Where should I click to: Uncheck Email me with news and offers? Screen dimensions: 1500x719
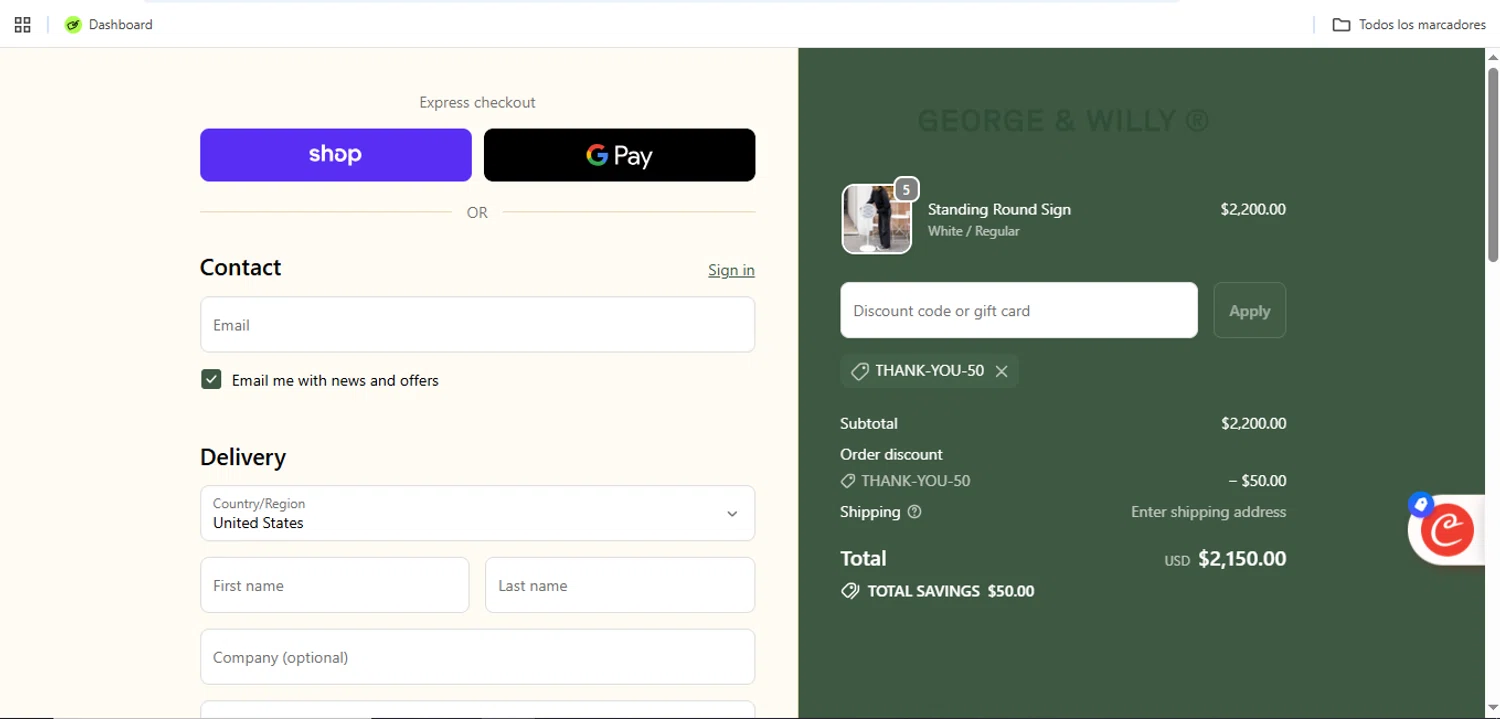click(211, 380)
